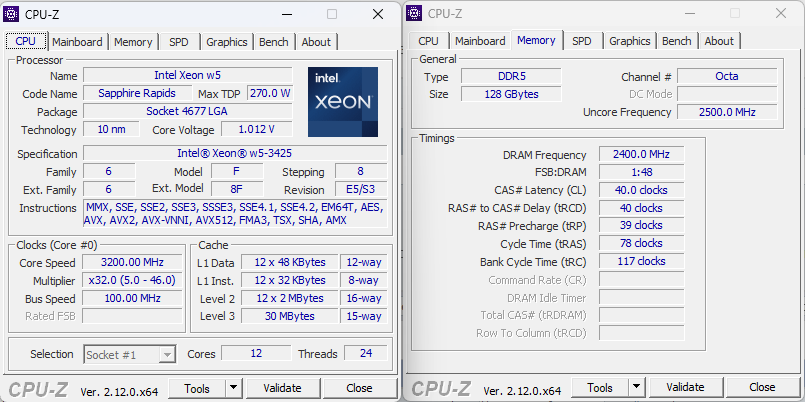Open SPD tab in right CPU-Z window
805x402 pixels.
tap(582, 41)
